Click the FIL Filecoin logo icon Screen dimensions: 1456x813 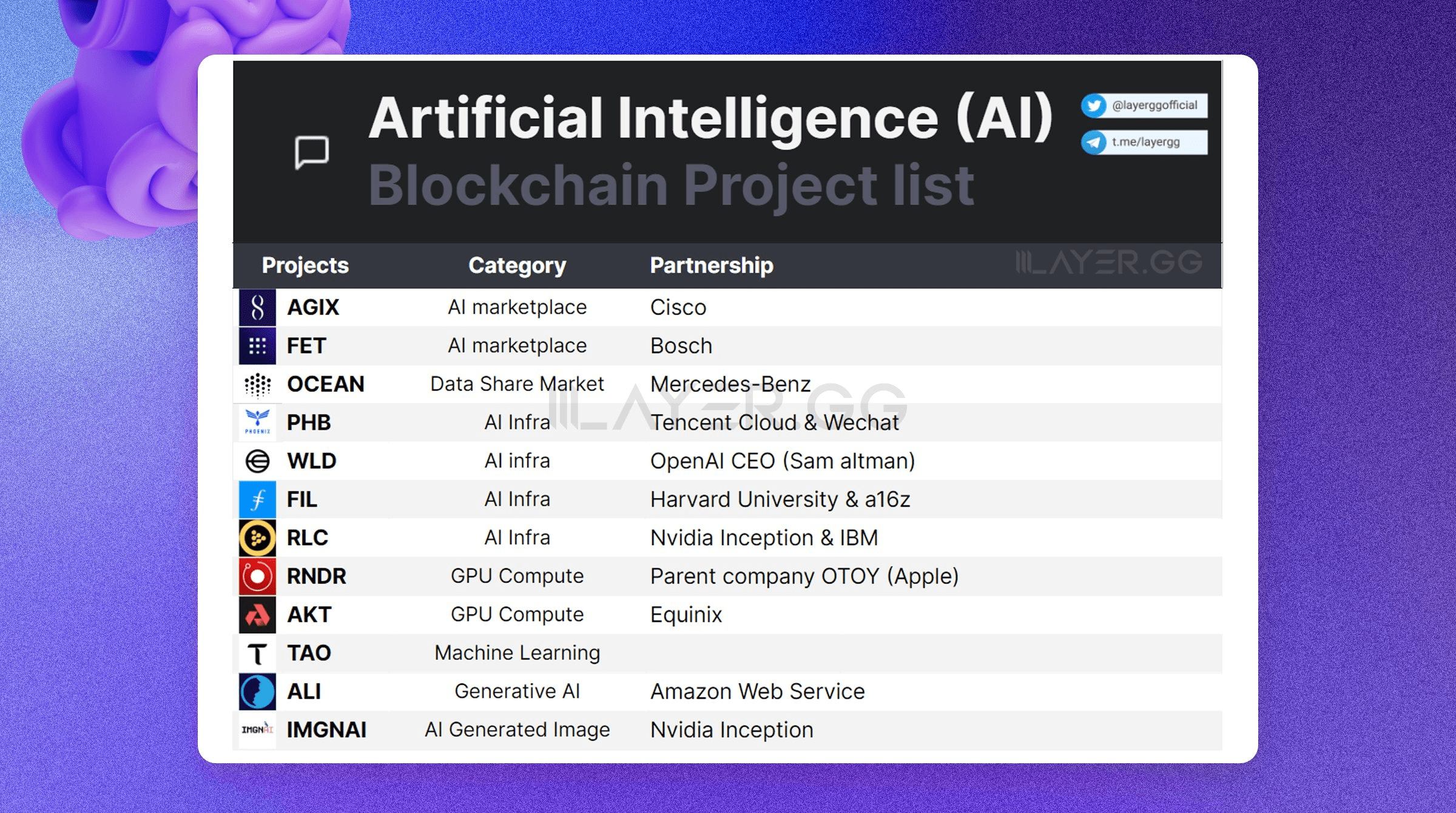point(257,499)
